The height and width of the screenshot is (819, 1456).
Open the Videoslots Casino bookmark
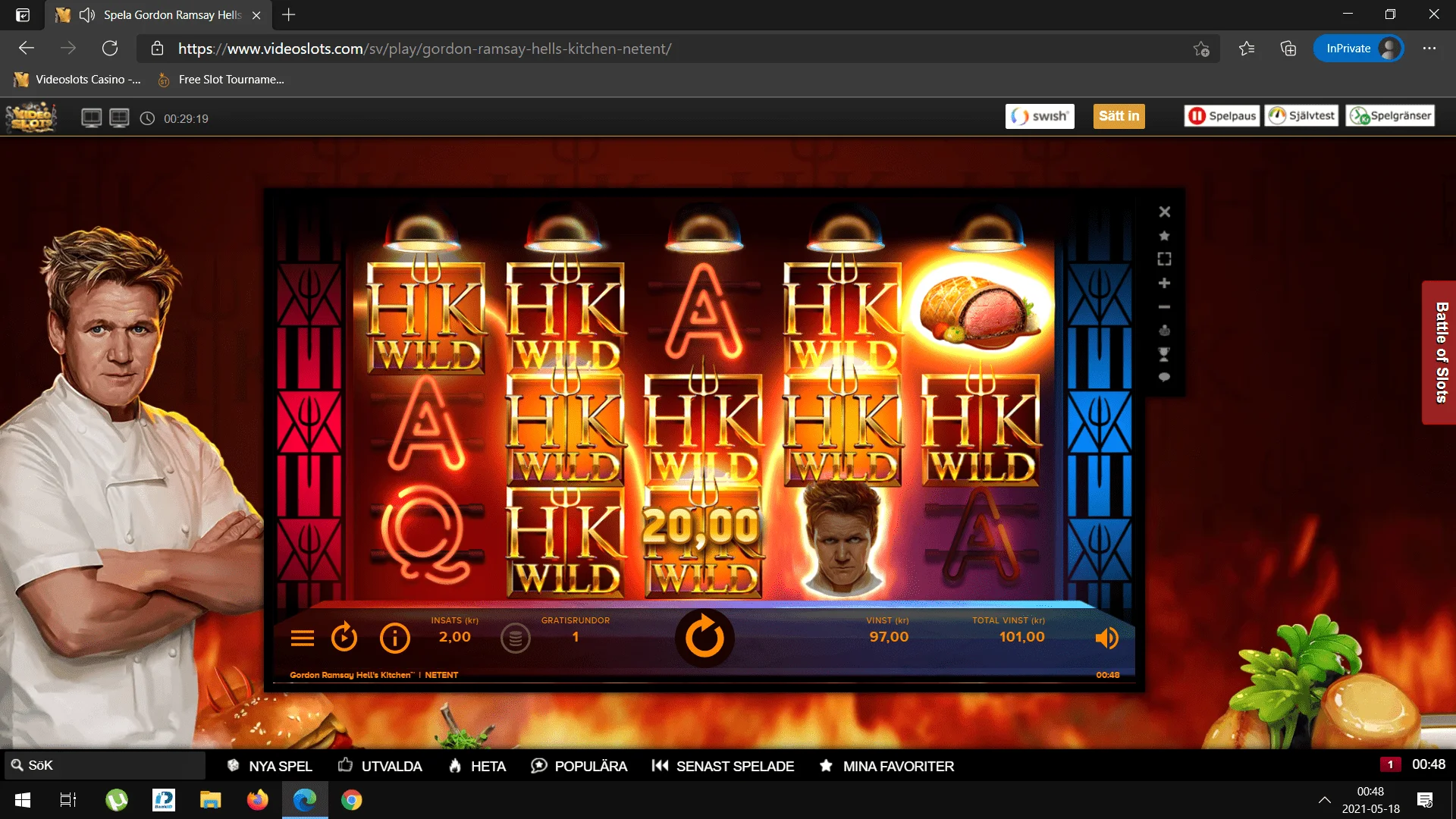77,80
